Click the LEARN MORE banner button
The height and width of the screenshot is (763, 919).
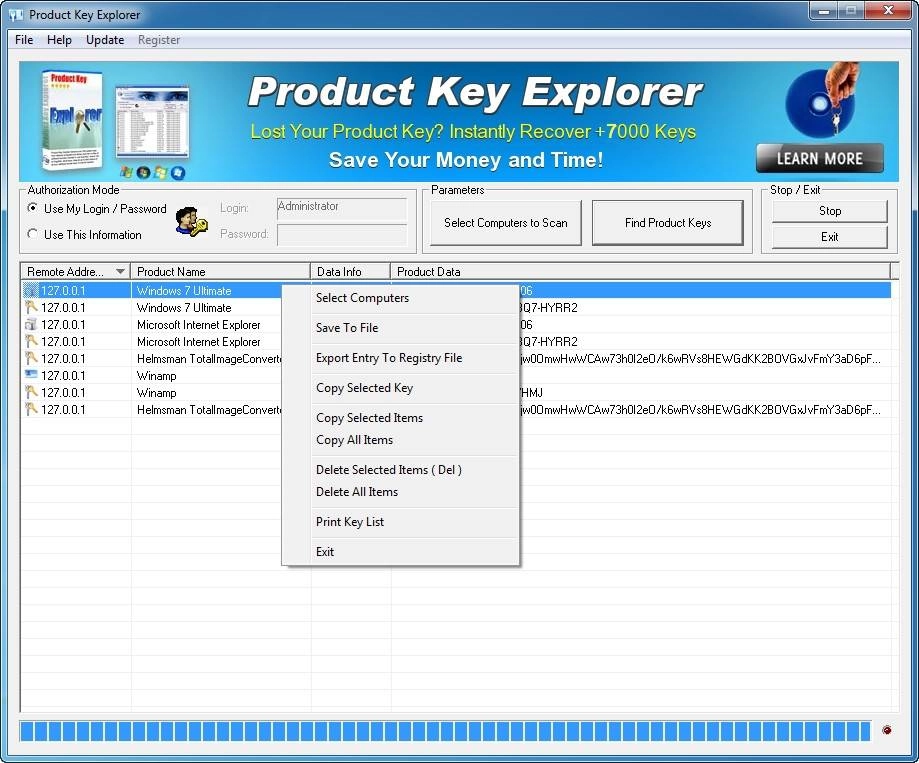pyautogui.click(x=819, y=158)
